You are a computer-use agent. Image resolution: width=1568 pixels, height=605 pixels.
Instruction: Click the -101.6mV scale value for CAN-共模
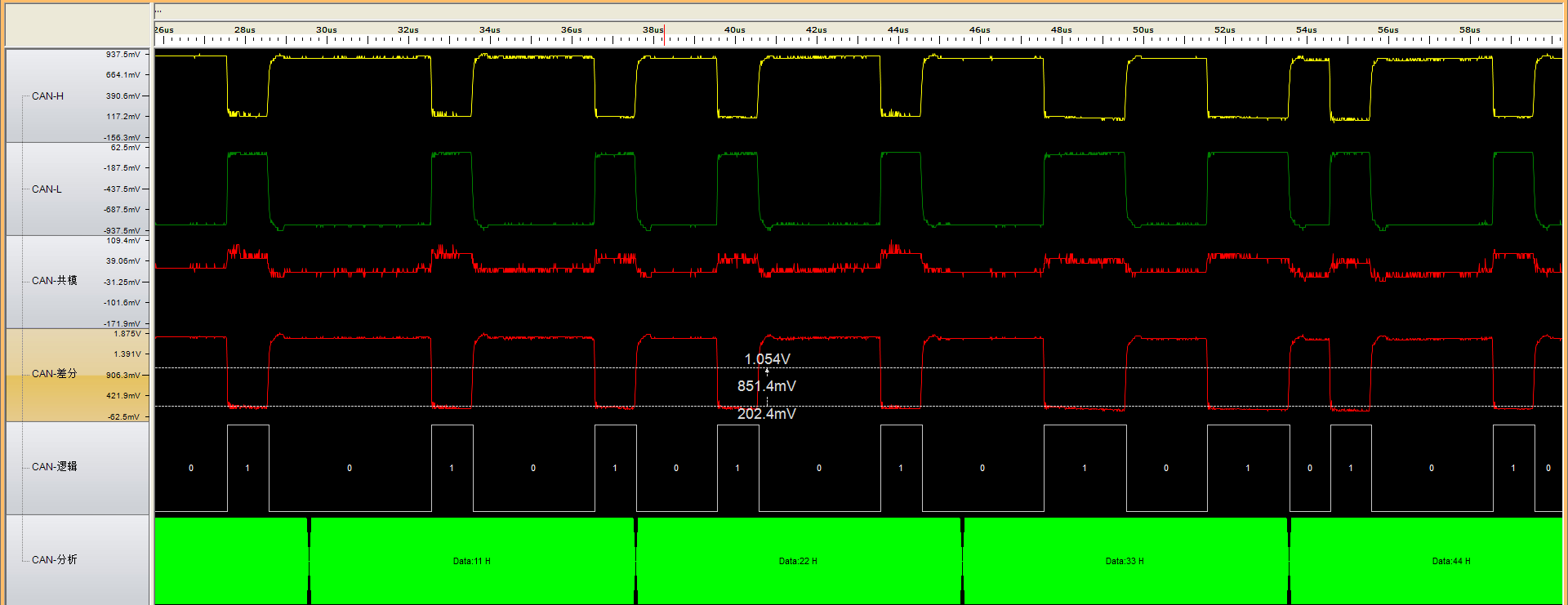[122, 303]
